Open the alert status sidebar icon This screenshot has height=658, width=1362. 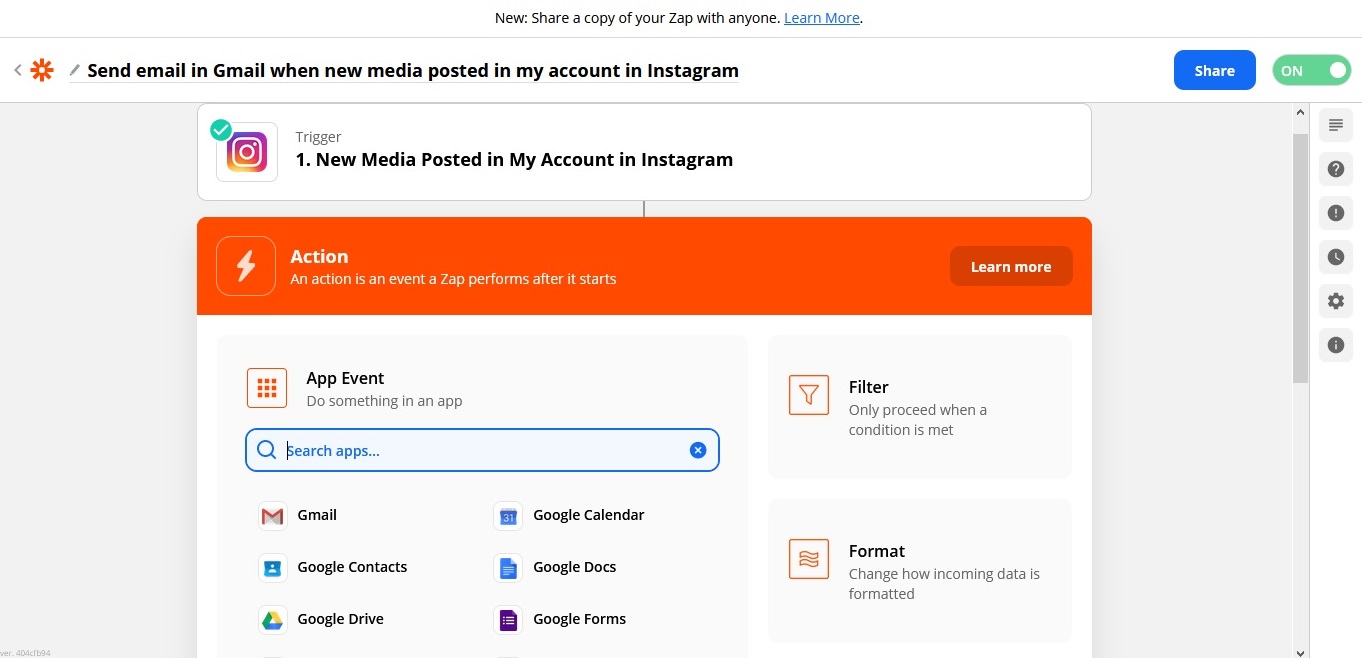click(1335, 213)
